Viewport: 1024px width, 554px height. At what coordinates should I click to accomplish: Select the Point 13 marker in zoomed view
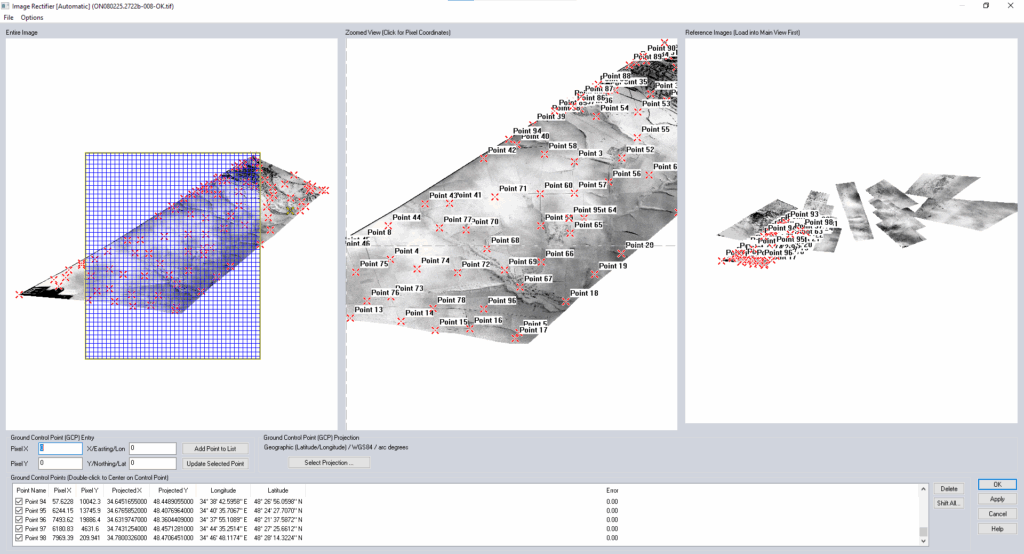tap(351, 317)
